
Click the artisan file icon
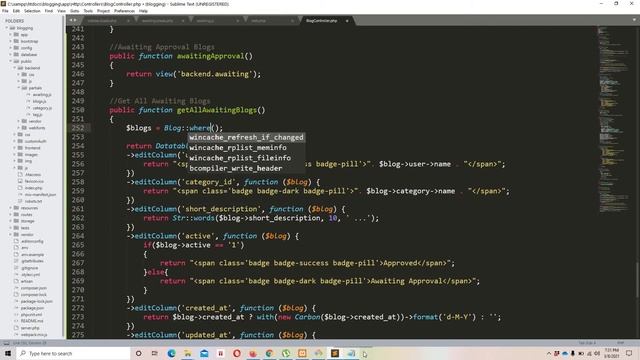(x=16, y=281)
